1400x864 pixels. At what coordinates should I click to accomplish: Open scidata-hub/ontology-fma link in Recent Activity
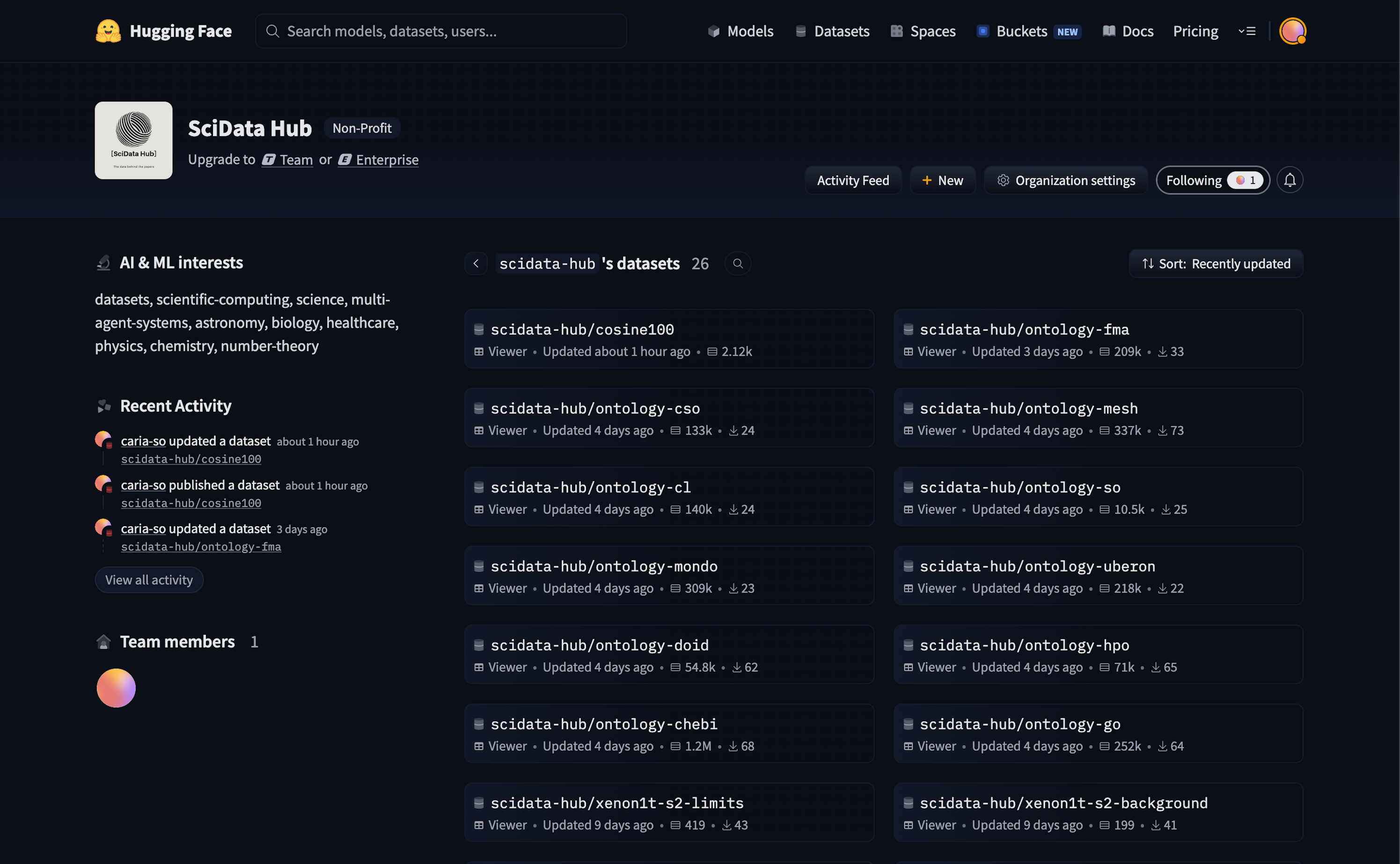pyautogui.click(x=201, y=546)
